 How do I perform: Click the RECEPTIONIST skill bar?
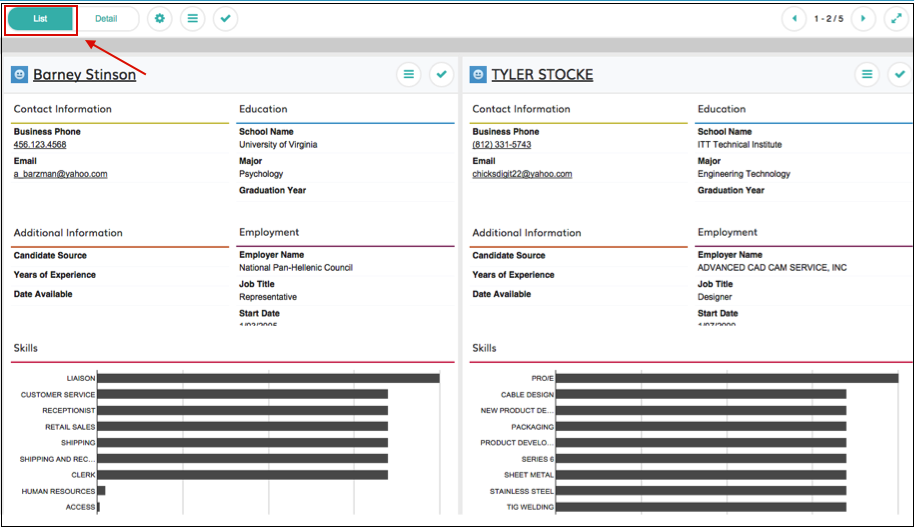pyautogui.click(x=243, y=410)
